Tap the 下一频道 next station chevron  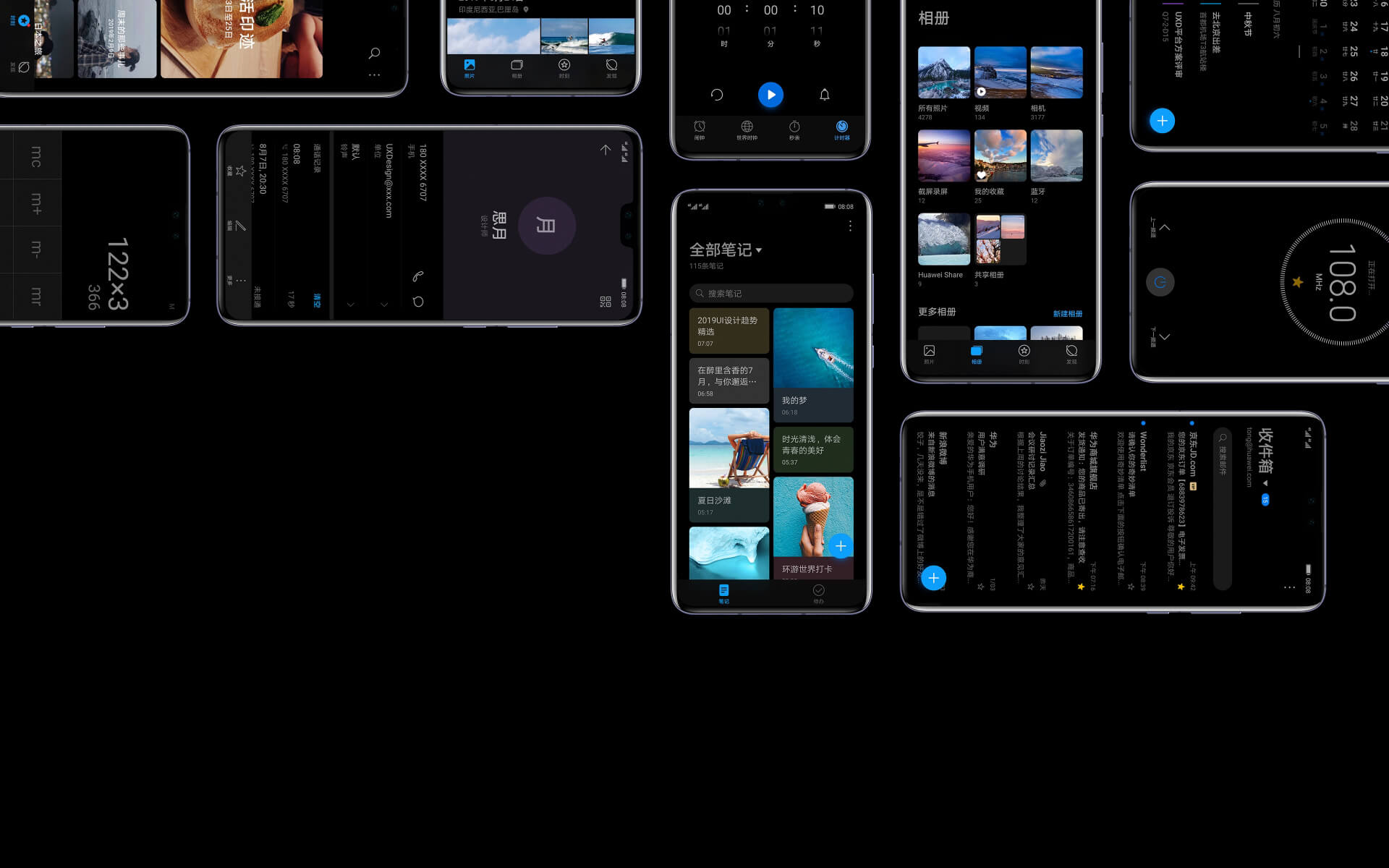(x=1165, y=336)
